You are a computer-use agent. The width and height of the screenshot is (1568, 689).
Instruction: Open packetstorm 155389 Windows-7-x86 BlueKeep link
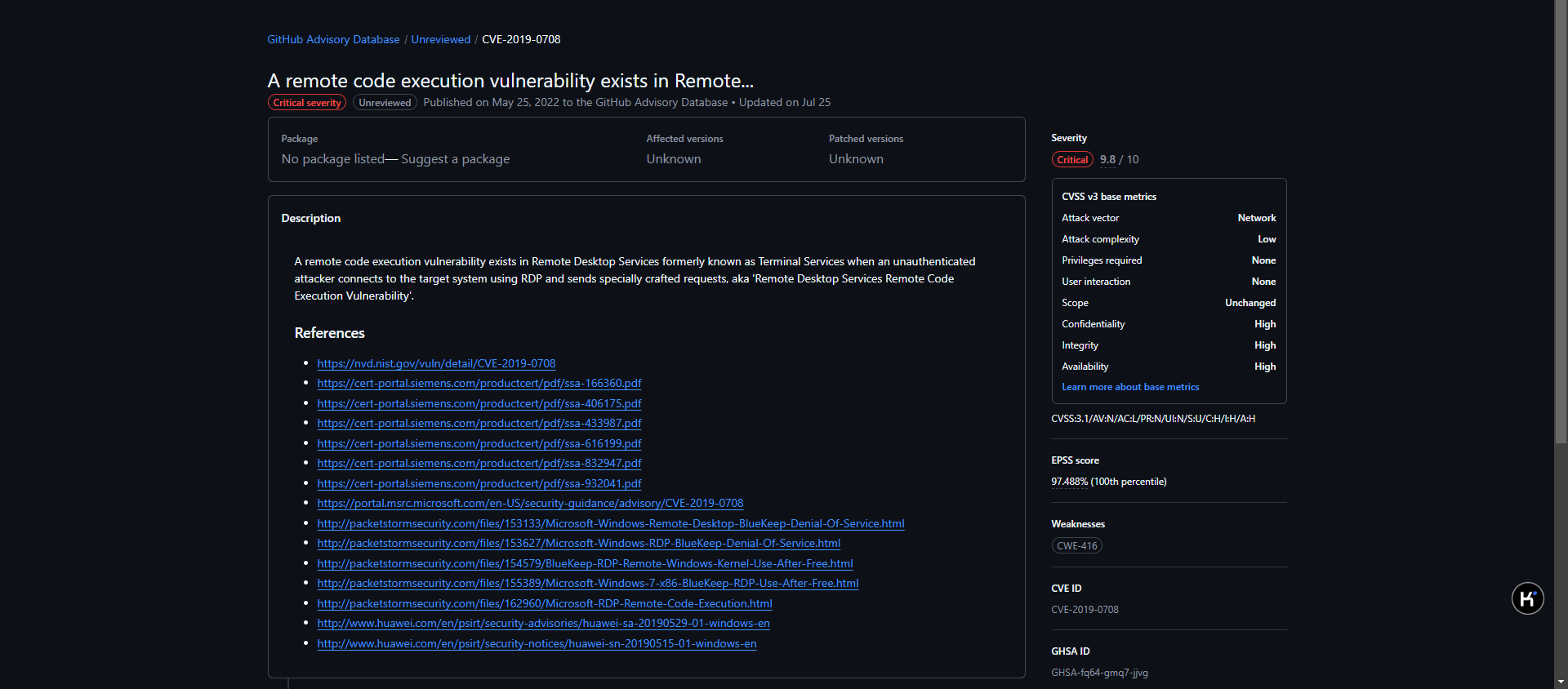pos(588,583)
